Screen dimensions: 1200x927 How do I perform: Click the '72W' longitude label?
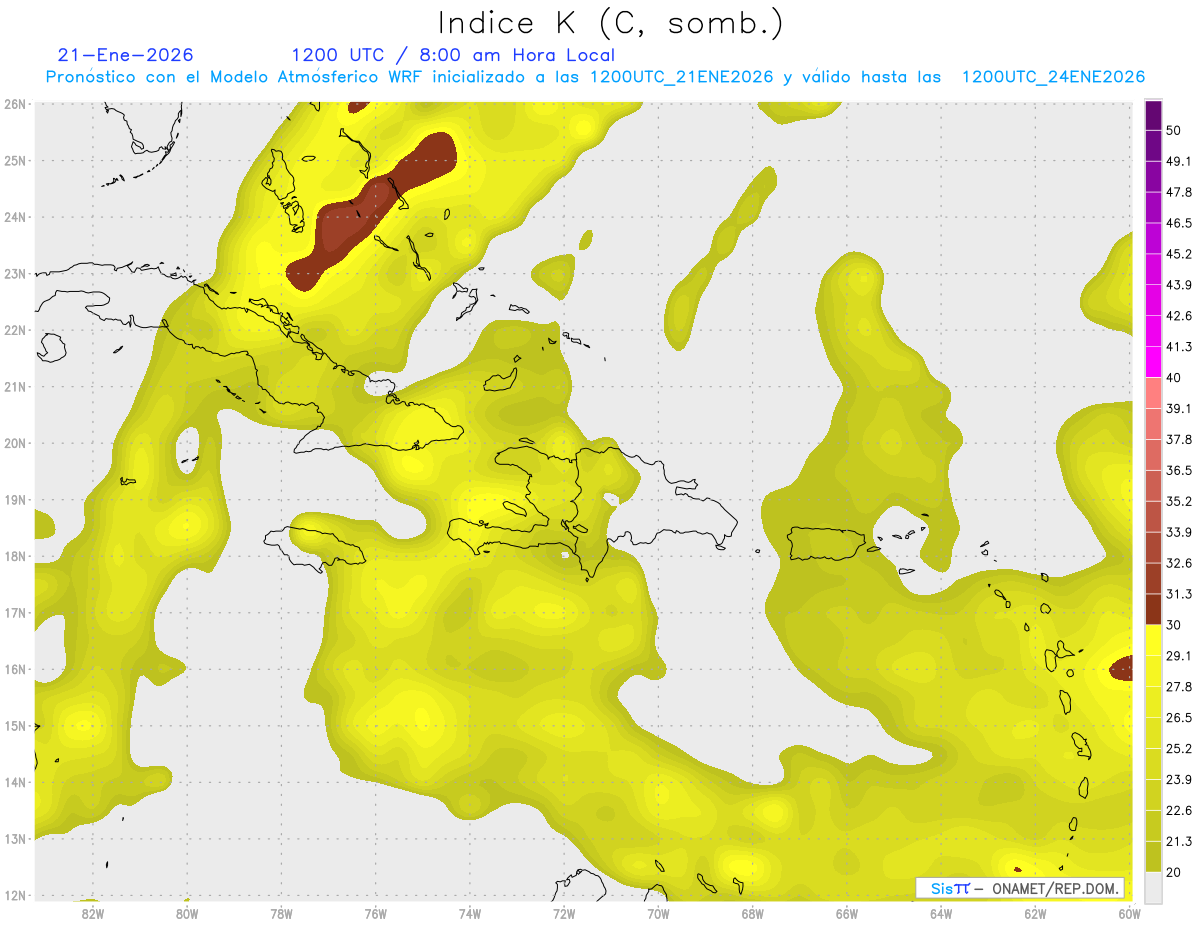coord(564,913)
